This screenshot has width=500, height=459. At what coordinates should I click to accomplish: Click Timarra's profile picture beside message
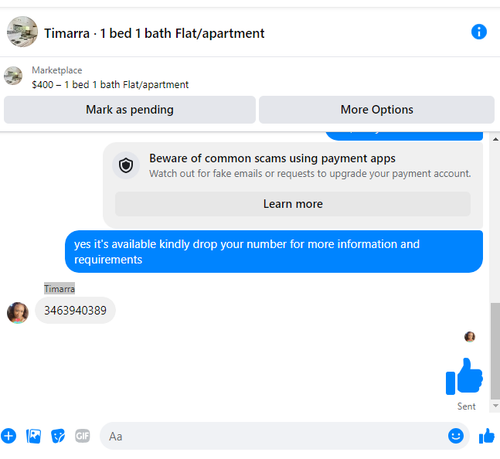point(18,313)
